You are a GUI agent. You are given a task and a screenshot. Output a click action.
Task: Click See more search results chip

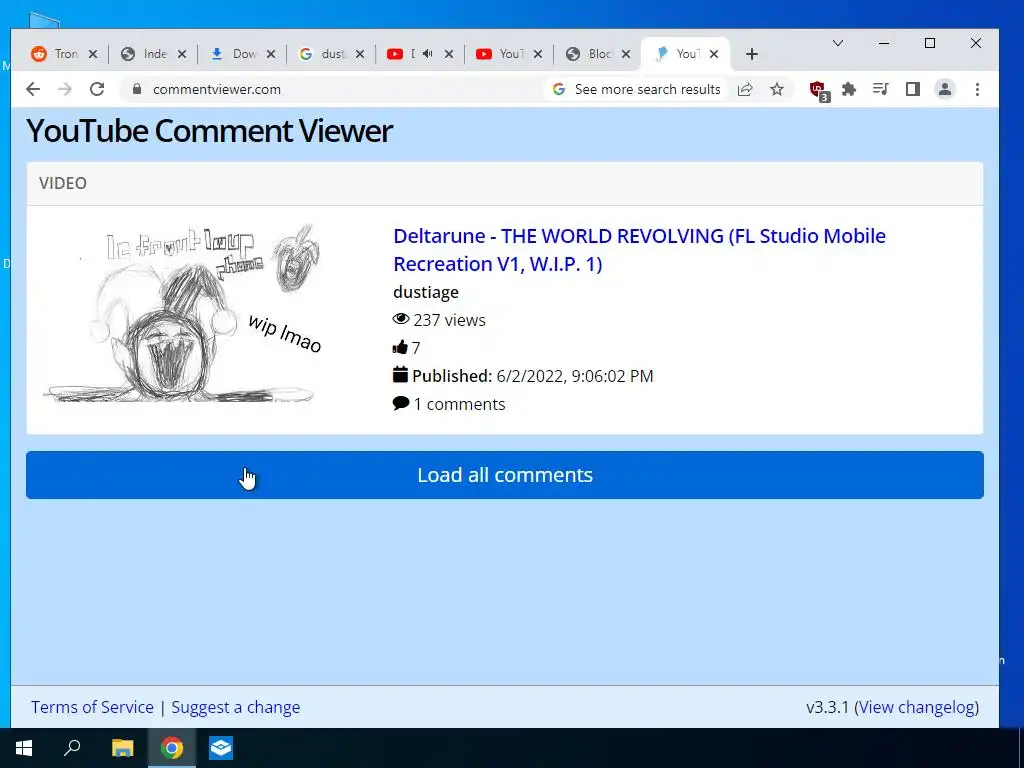coord(636,89)
